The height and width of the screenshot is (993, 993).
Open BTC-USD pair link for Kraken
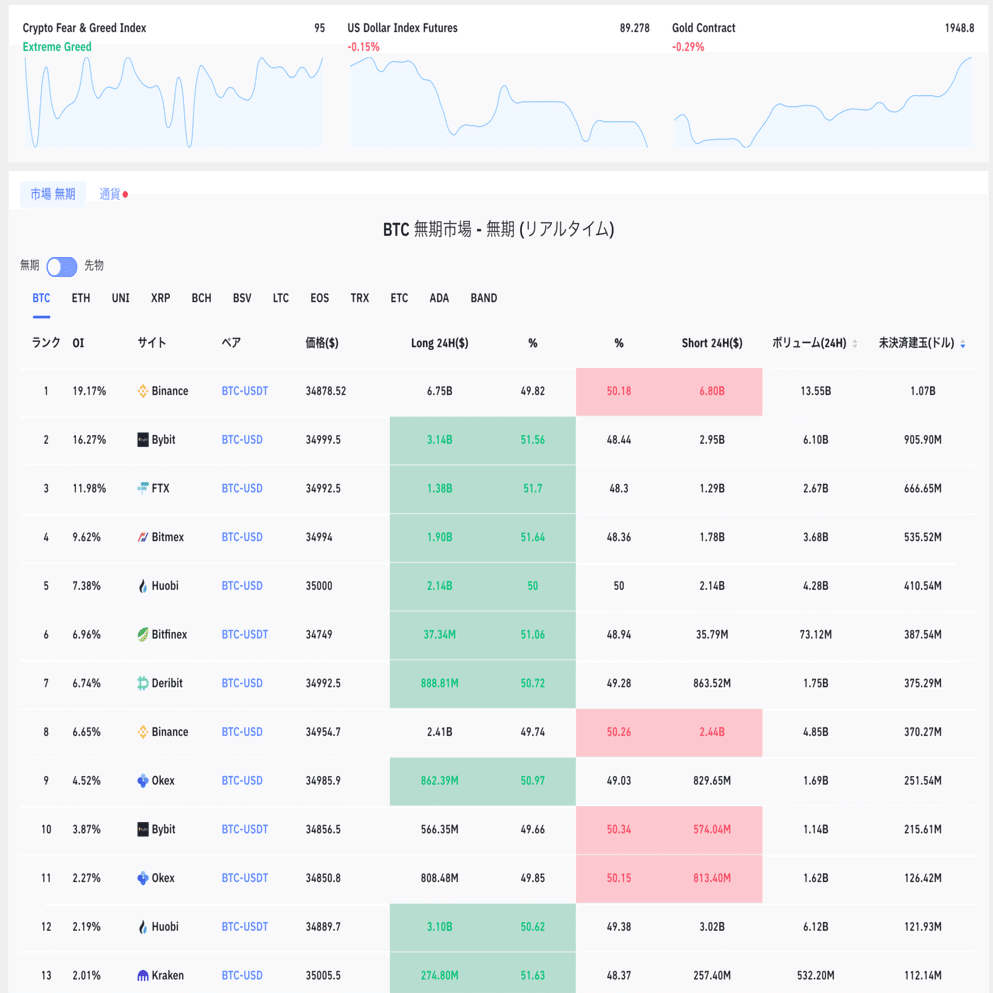pyautogui.click(x=241, y=975)
